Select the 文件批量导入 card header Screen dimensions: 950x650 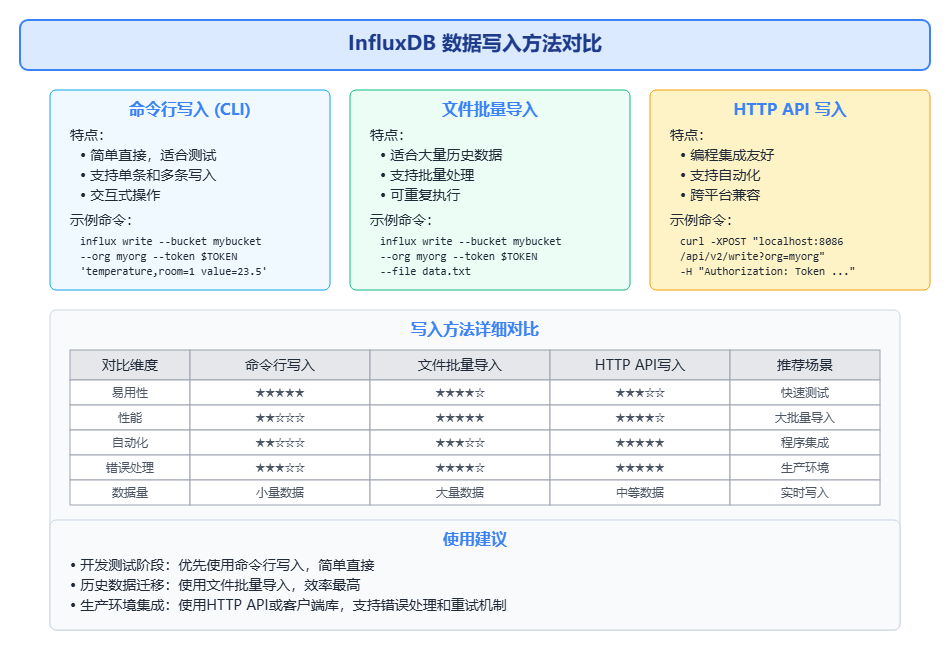(x=489, y=110)
